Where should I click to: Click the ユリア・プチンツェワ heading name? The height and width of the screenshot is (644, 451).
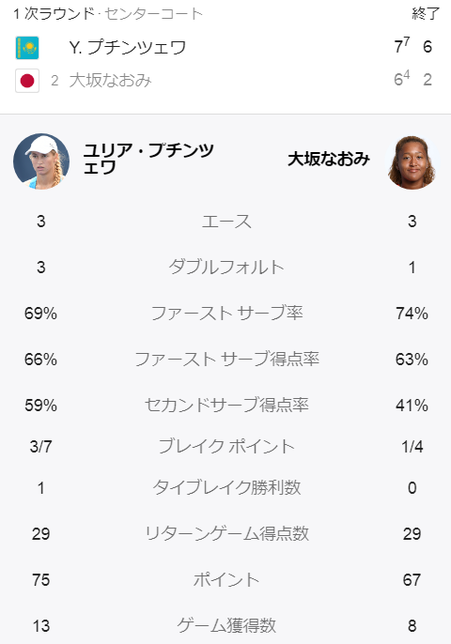click(148, 159)
